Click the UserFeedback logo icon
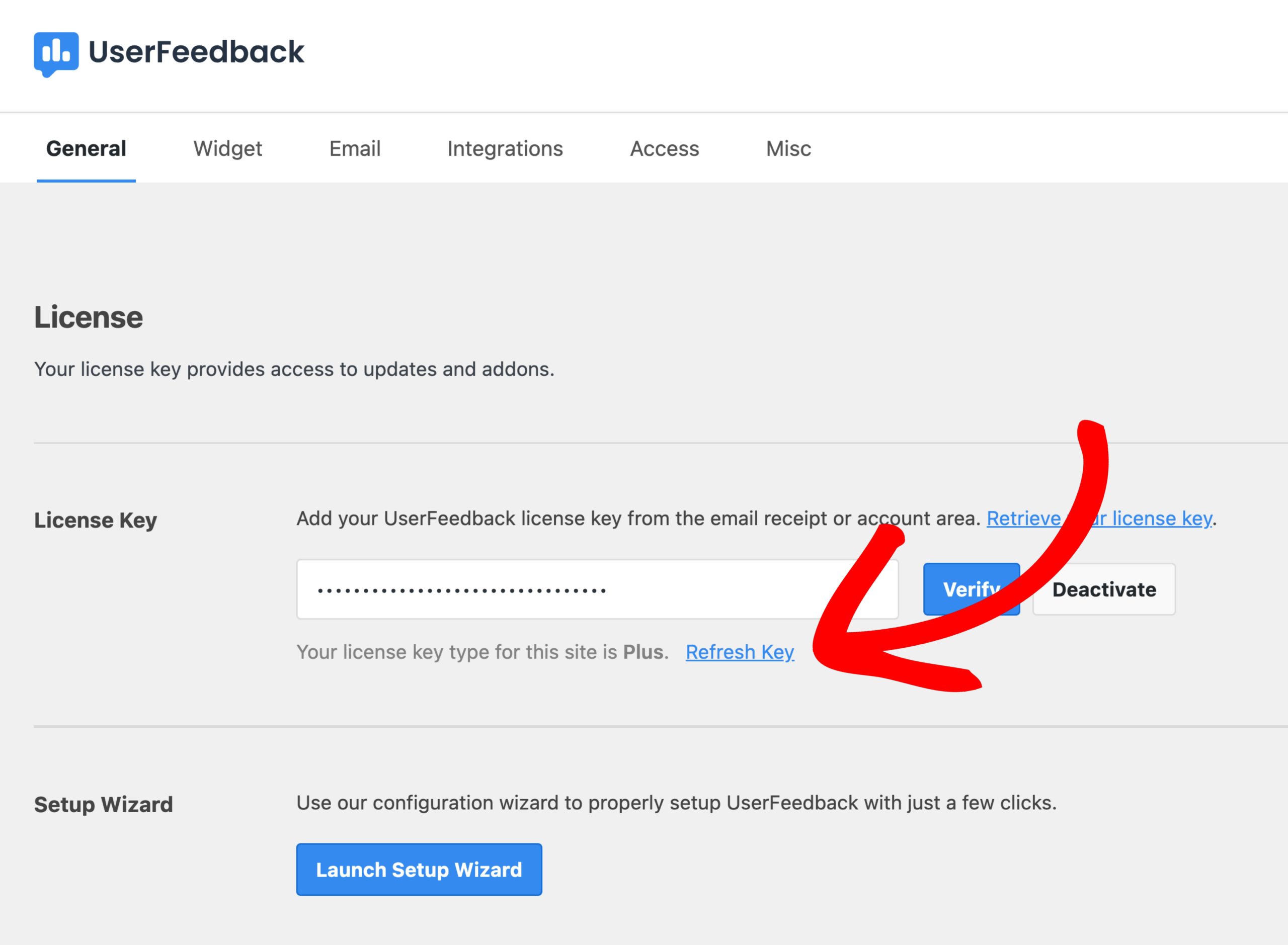 point(56,54)
